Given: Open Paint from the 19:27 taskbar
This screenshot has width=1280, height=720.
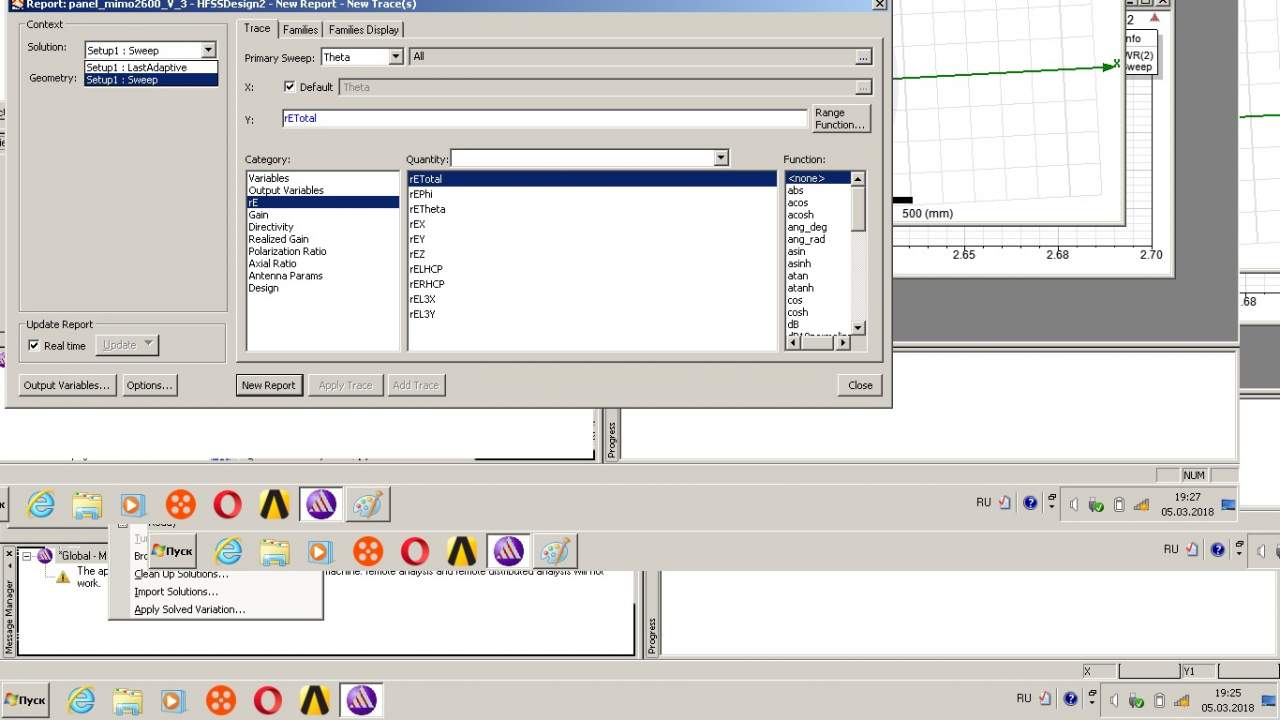Looking at the screenshot, I should [x=367, y=505].
